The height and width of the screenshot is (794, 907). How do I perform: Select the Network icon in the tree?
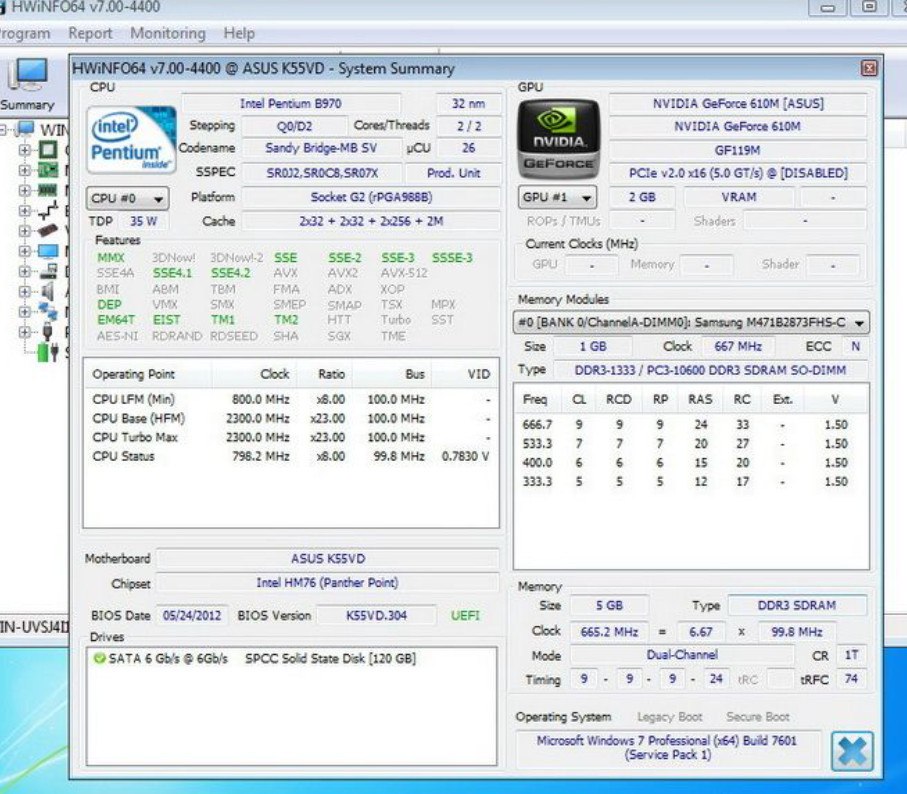[x=48, y=312]
